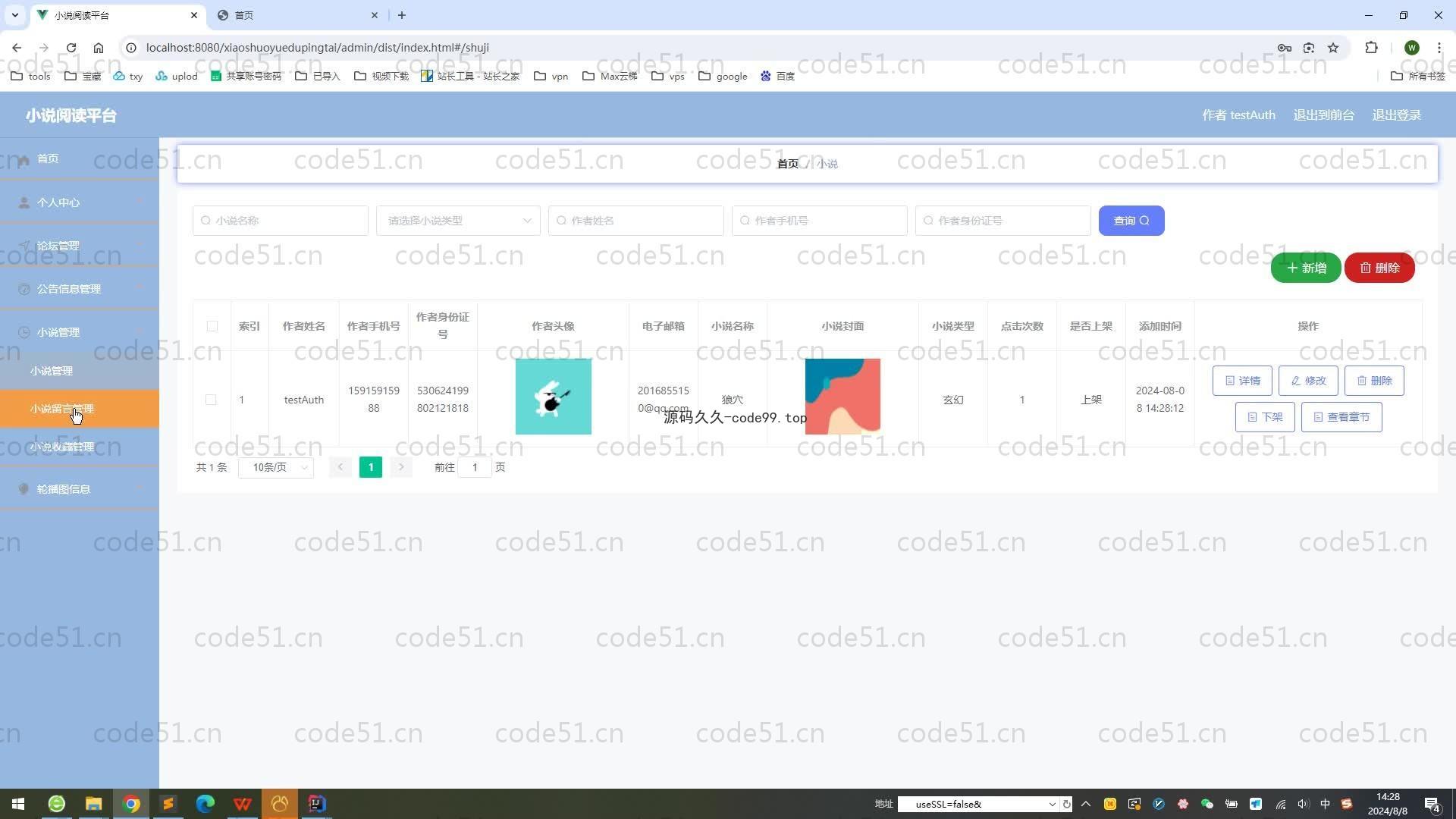Image resolution: width=1456 pixels, height=819 pixels.
Task: Open the browser extensions icon
Action: click(x=1371, y=48)
